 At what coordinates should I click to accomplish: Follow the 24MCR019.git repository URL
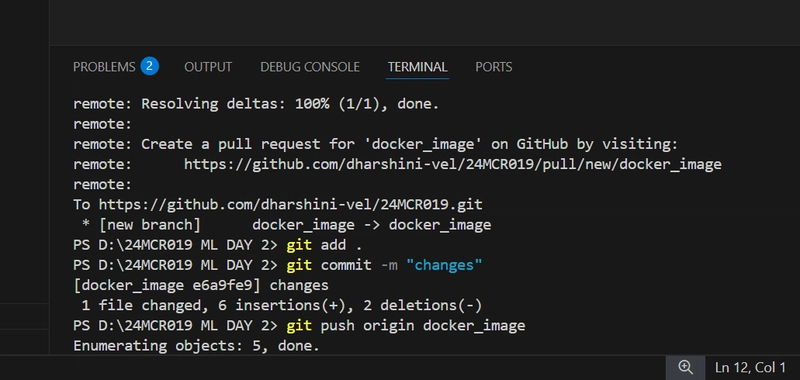click(290, 205)
